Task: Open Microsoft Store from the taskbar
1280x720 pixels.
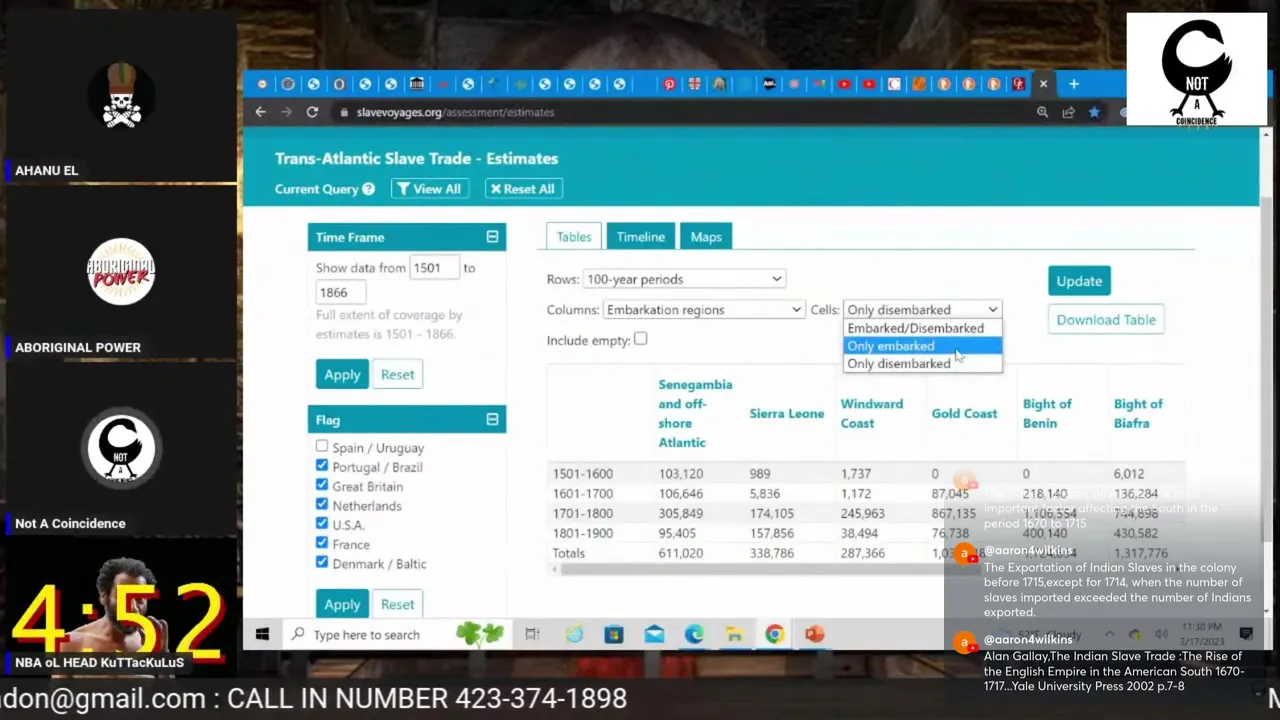Action: (x=614, y=634)
